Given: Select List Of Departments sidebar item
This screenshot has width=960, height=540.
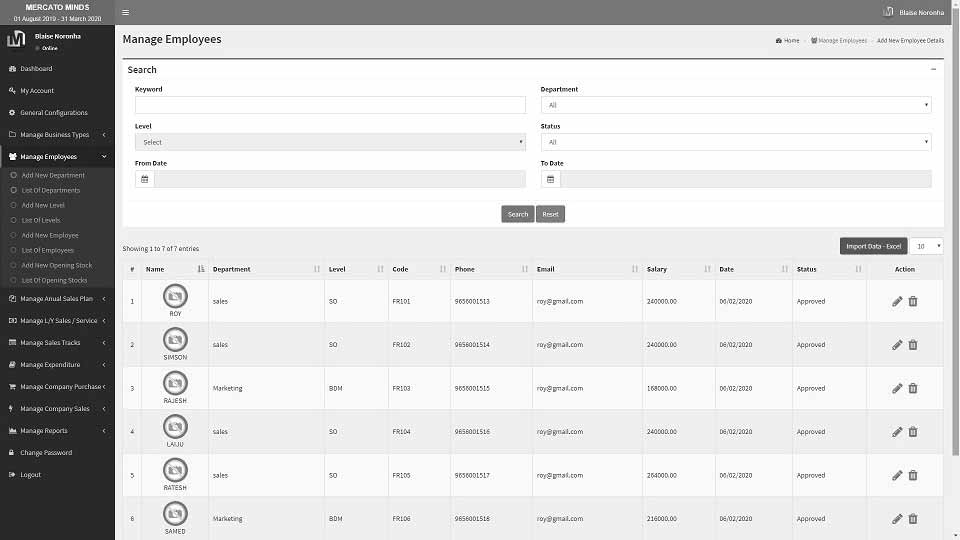Looking at the screenshot, I should [51, 190].
